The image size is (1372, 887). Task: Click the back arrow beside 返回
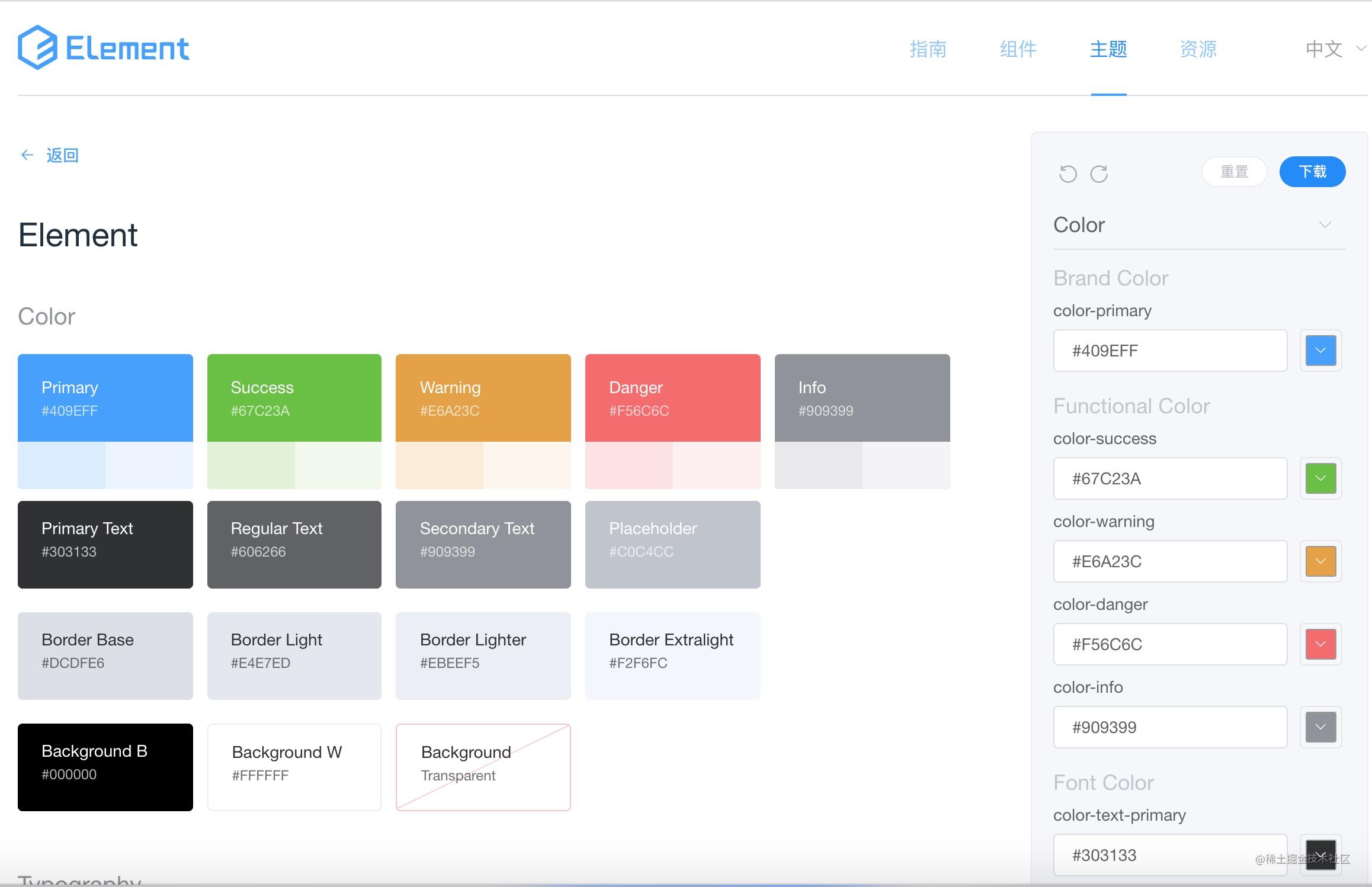tap(27, 155)
